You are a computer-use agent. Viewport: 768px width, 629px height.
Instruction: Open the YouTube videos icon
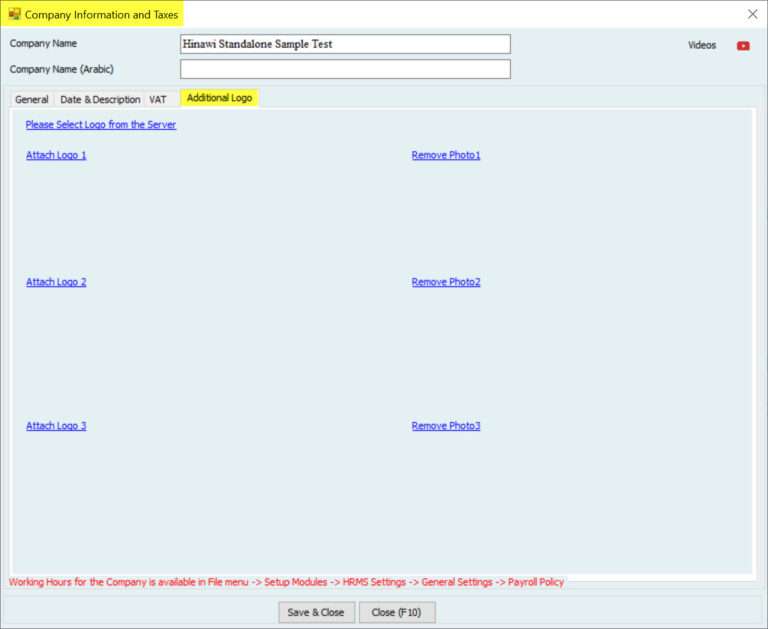pos(743,45)
